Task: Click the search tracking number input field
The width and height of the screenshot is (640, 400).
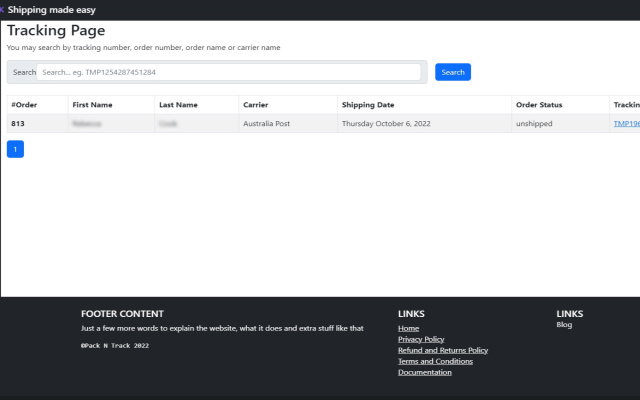Action: tap(229, 72)
